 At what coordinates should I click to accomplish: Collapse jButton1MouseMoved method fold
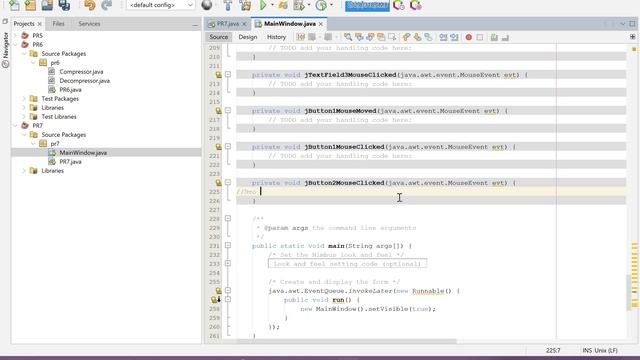click(228, 111)
